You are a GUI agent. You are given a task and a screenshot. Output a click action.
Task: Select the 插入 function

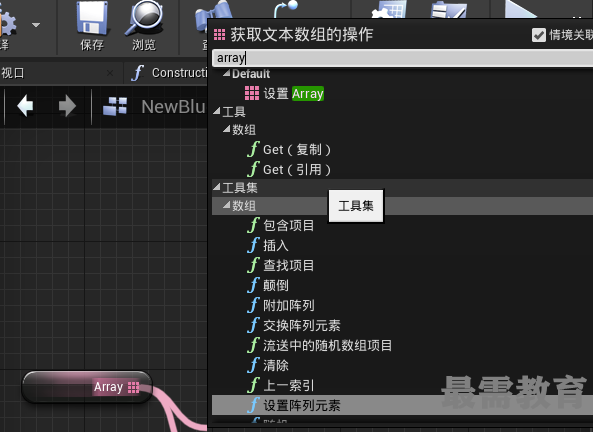268,246
